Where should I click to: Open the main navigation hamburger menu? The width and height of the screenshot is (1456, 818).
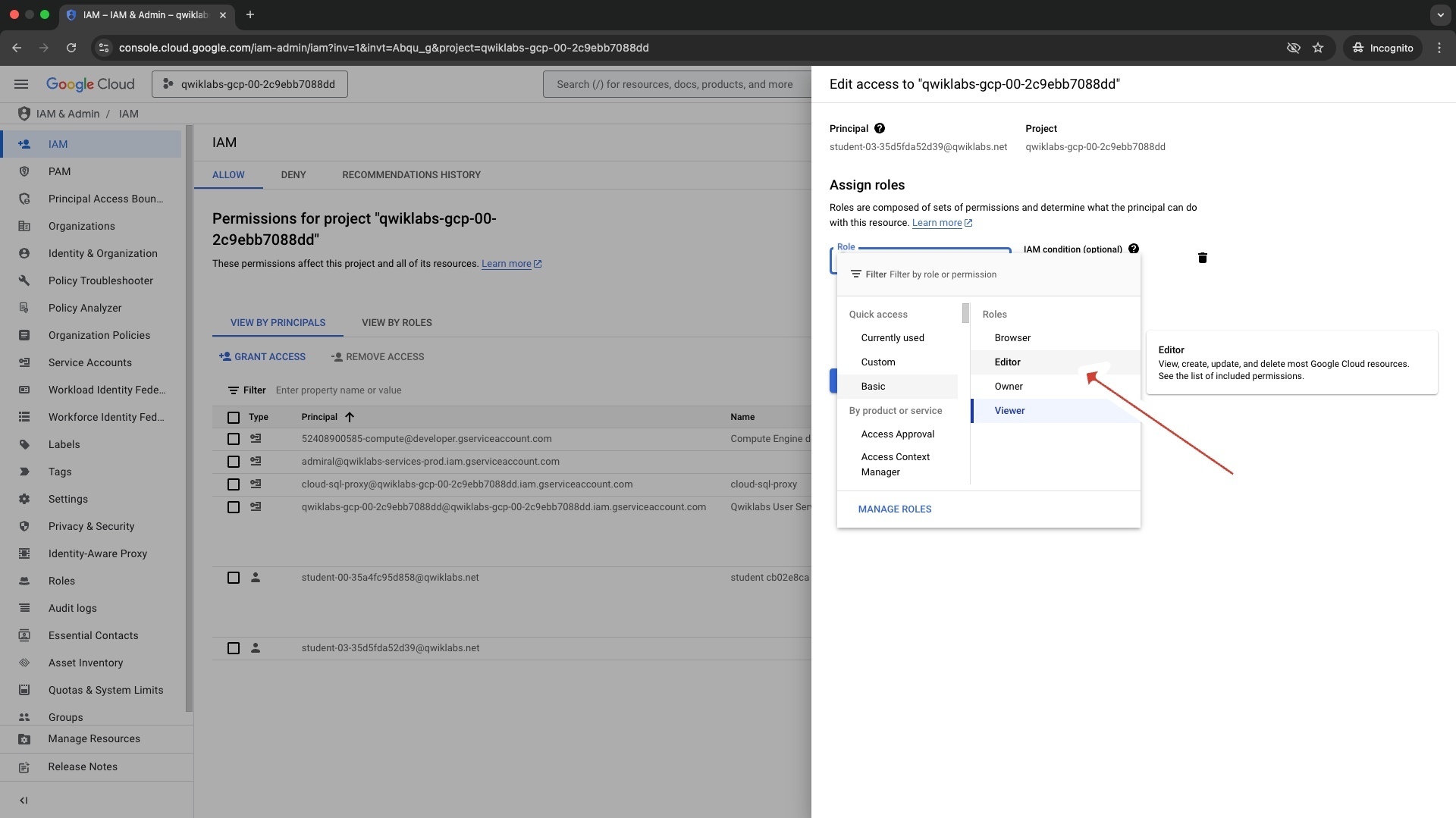[x=21, y=84]
